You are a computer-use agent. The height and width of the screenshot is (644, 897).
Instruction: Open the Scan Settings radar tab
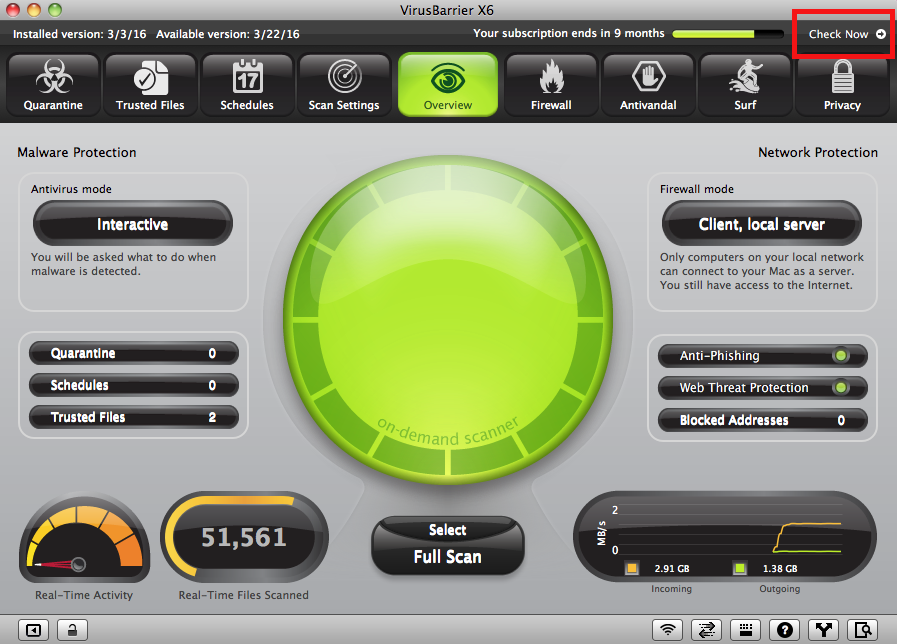tap(344, 85)
